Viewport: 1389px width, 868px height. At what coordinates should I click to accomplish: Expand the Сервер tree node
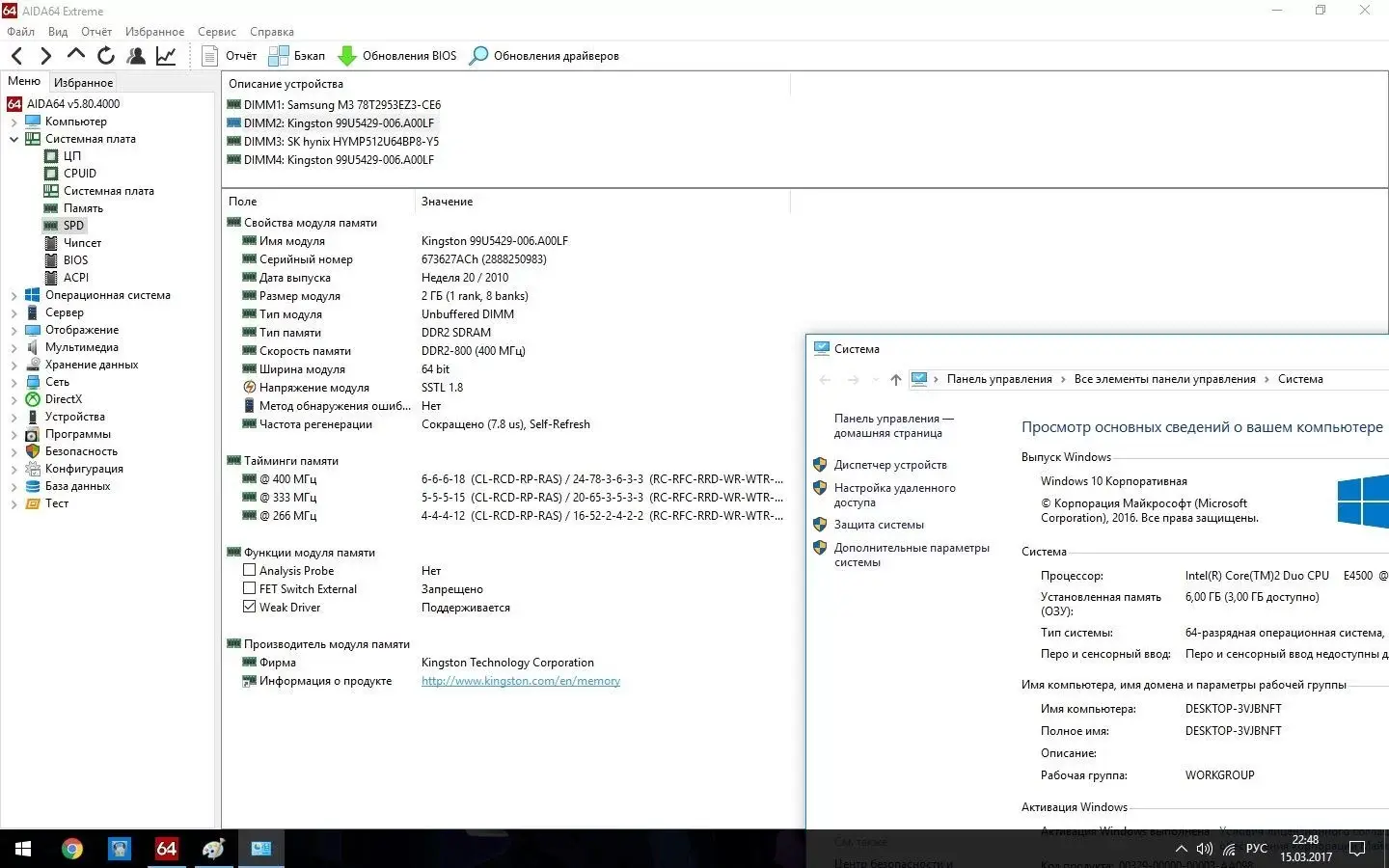pyautogui.click(x=14, y=312)
